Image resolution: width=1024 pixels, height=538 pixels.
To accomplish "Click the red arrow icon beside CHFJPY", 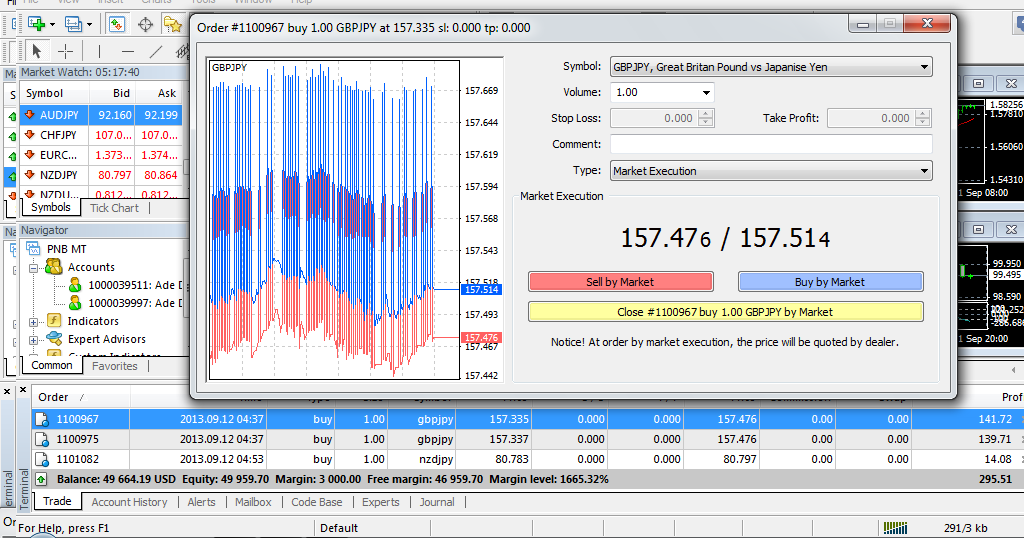I will click(29, 134).
